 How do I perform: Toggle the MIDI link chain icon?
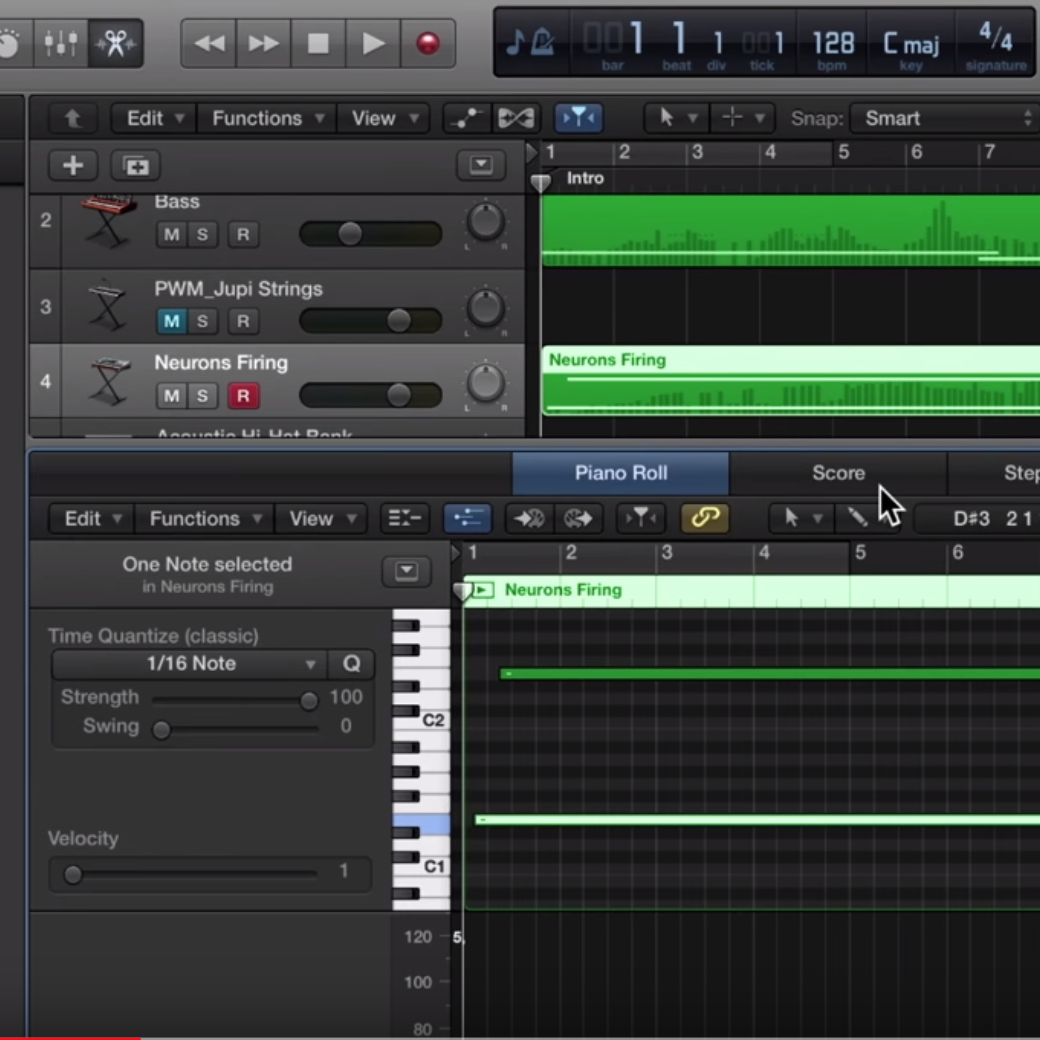705,518
